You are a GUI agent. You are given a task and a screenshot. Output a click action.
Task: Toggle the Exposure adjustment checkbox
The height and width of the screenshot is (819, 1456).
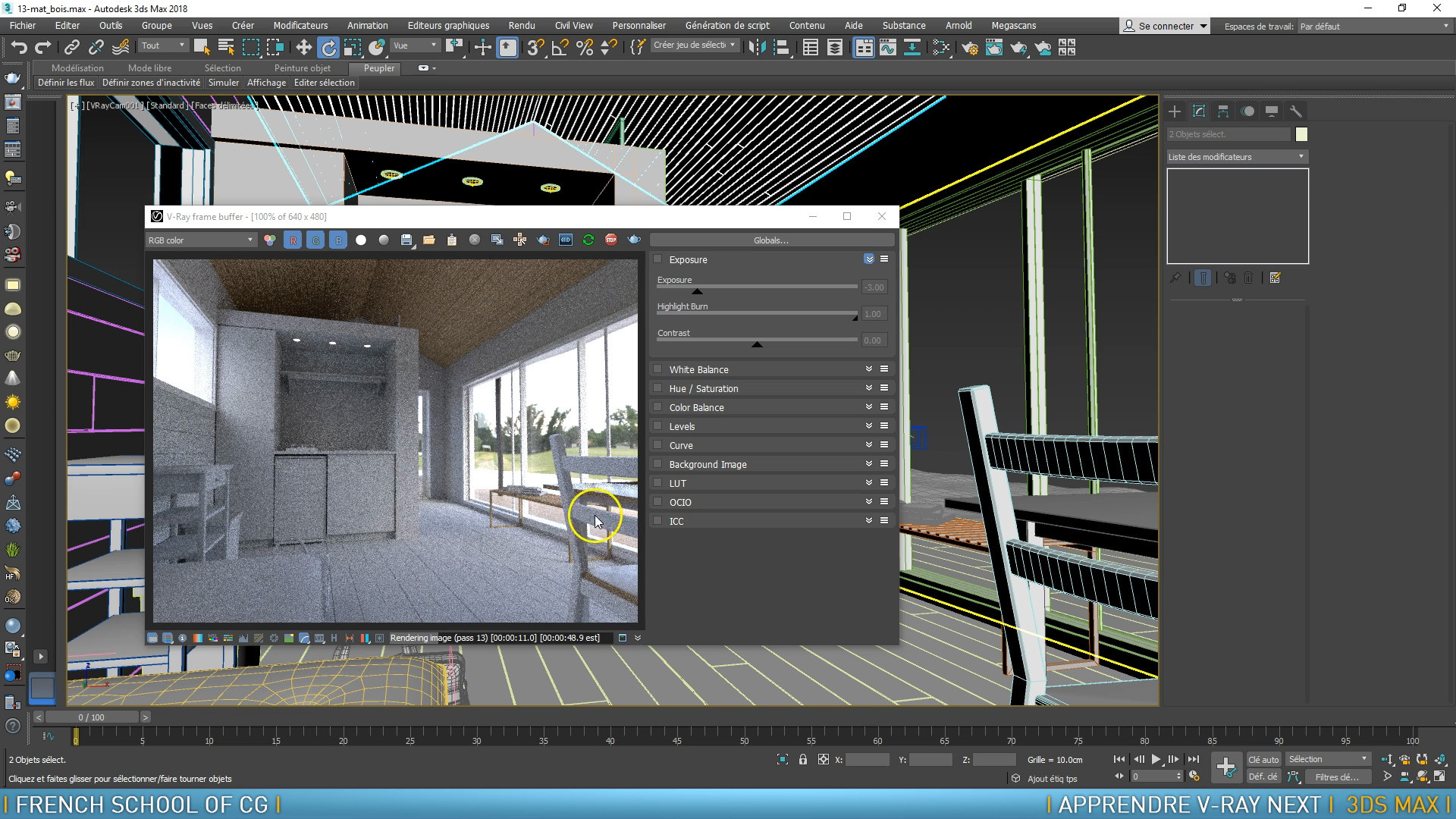[x=658, y=258]
